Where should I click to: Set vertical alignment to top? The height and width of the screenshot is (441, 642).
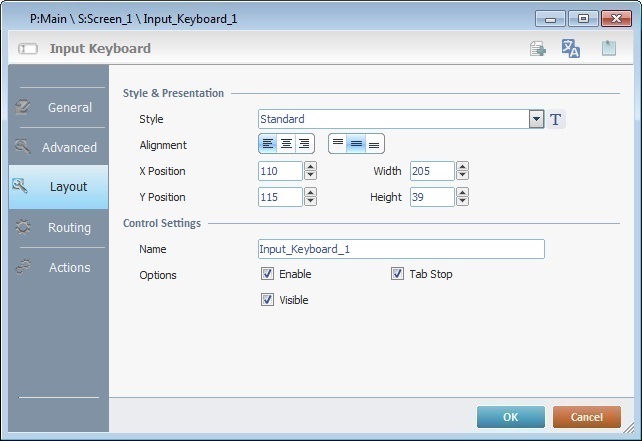coord(338,144)
